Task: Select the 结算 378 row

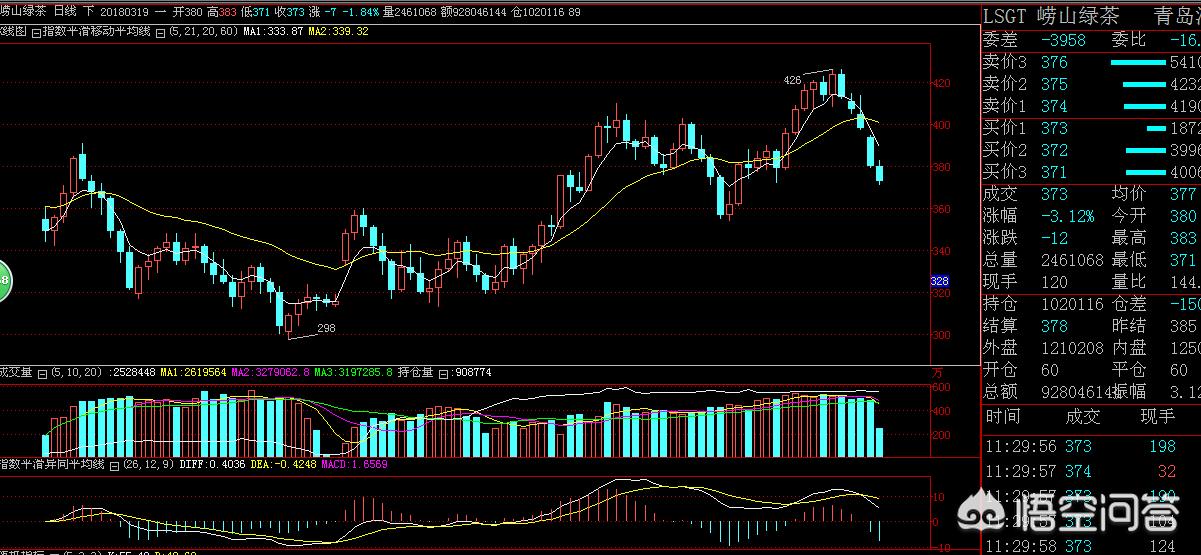Action: pos(1027,326)
